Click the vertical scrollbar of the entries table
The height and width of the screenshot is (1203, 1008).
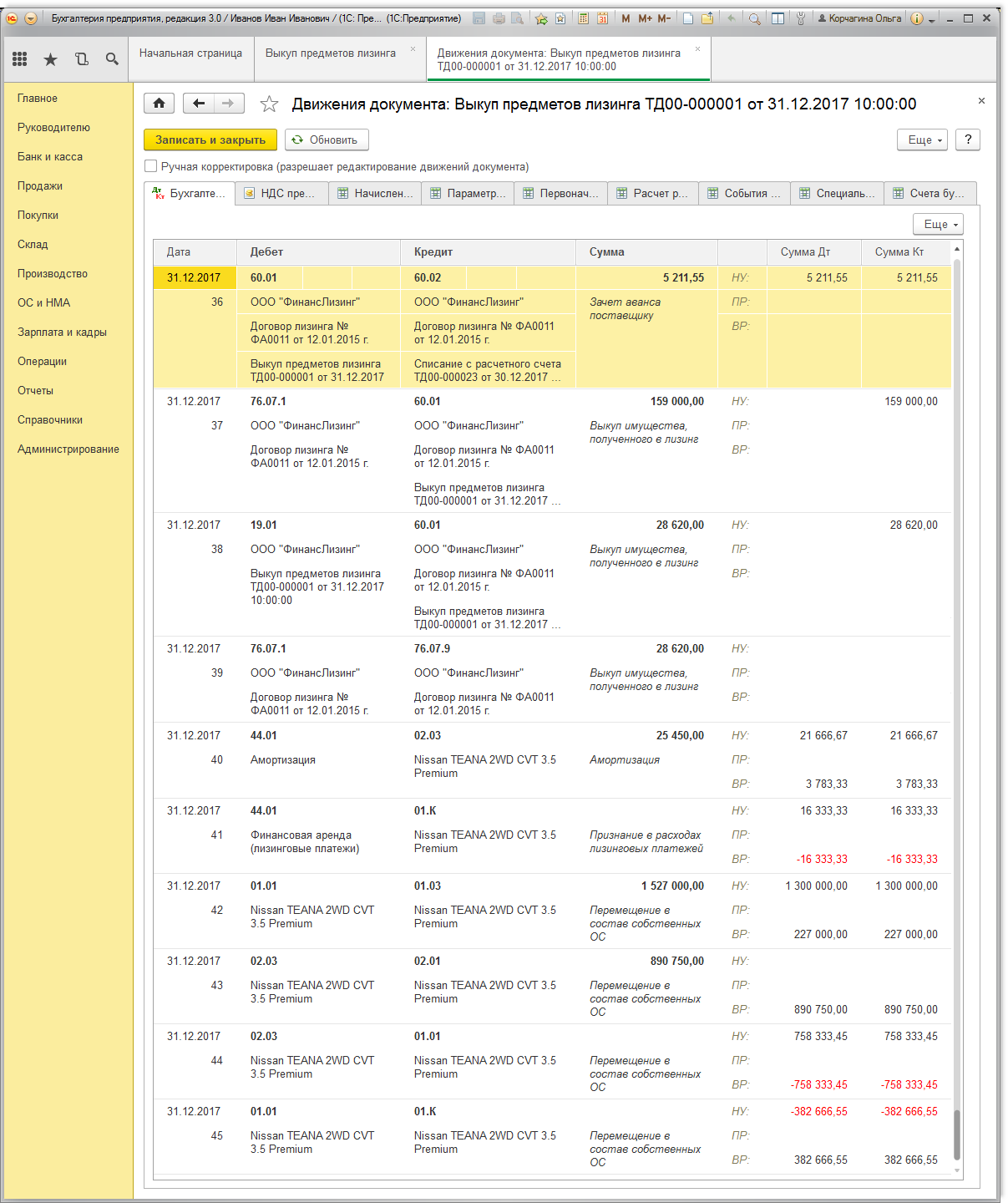(x=957, y=710)
